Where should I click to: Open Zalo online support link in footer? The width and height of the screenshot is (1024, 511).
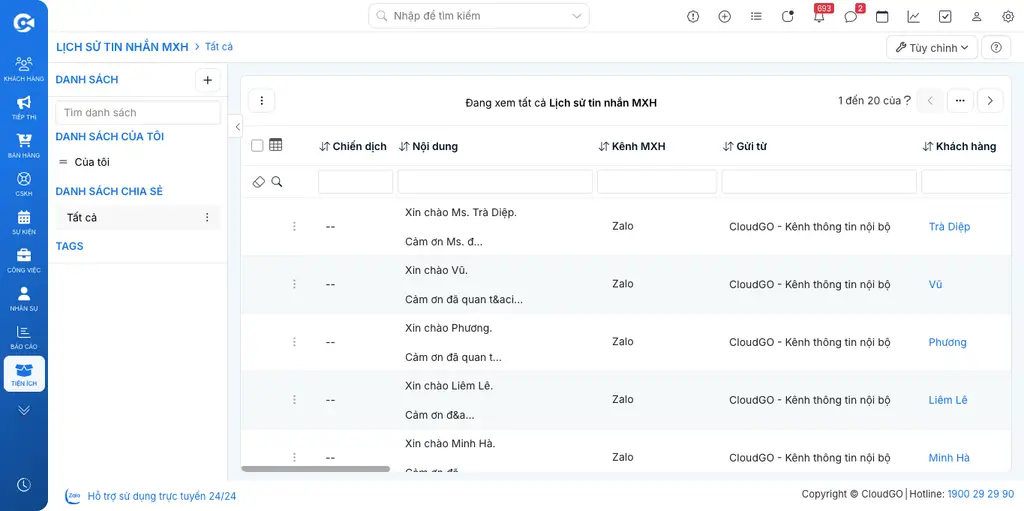click(152, 496)
